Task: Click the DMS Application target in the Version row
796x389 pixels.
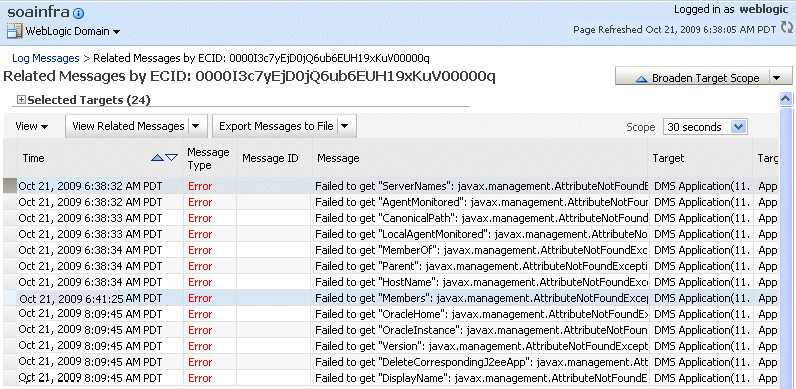Action: 702,346
